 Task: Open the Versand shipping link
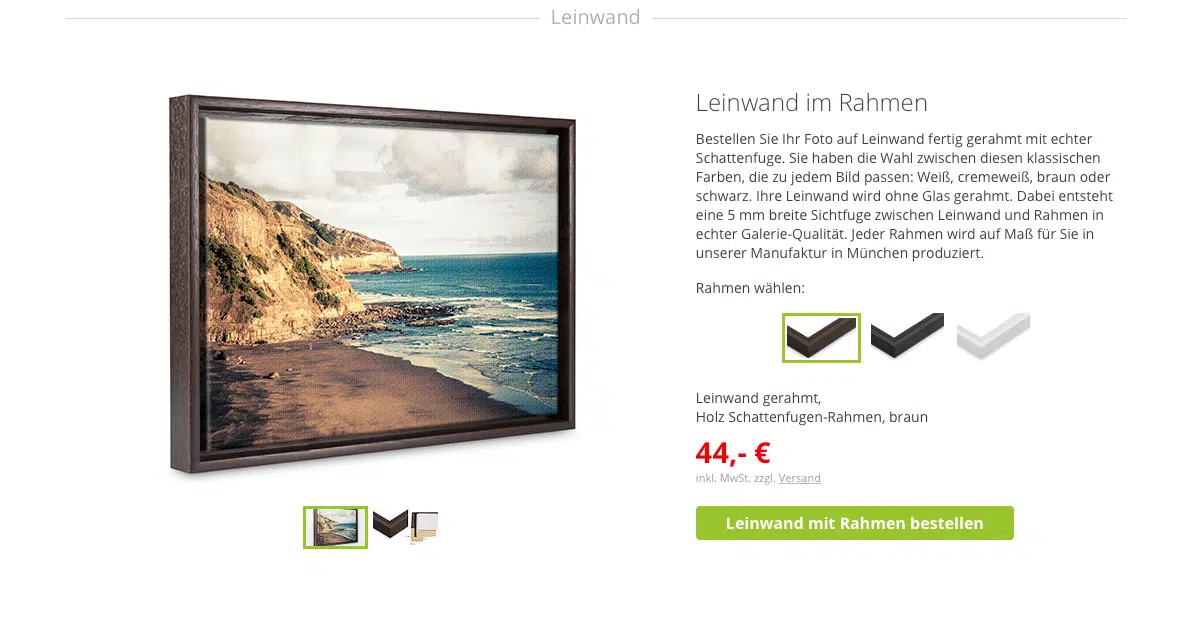tap(799, 478)
